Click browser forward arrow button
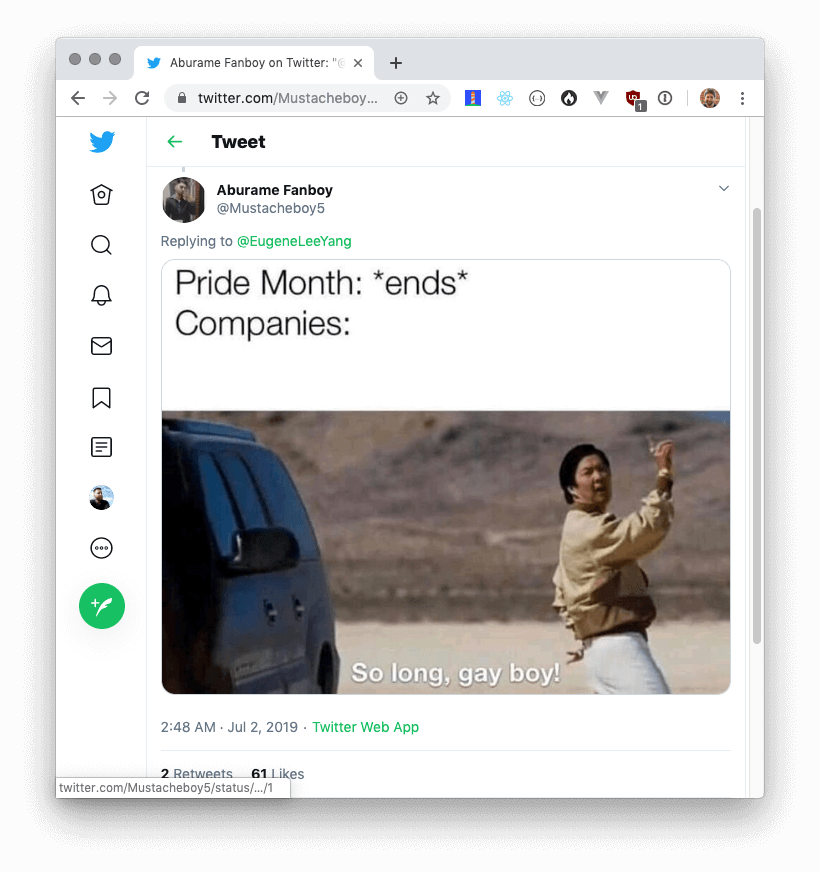Screen dimensions: 820x872 (x=110, y=98)
